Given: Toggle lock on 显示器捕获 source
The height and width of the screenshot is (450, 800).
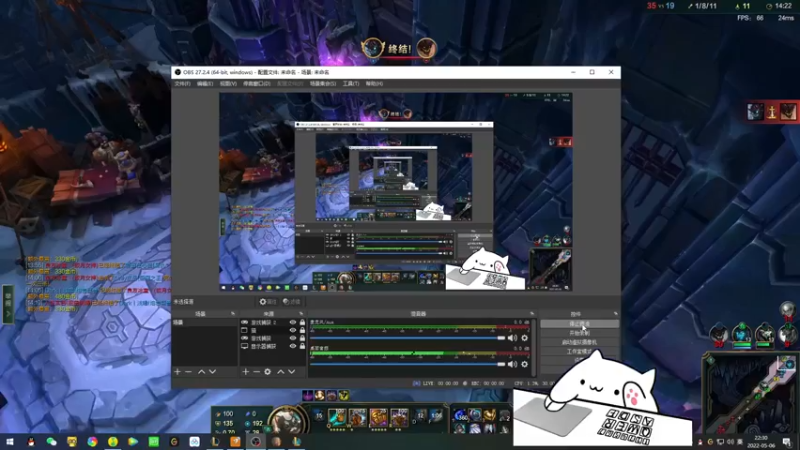Looking at the screenshot, I should (x=302, y=346).
